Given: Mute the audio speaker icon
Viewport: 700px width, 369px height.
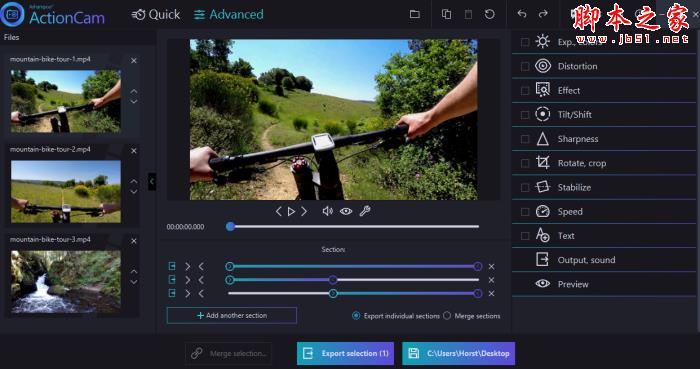Looking at the screenshot, I should click(x=328, y=211).
